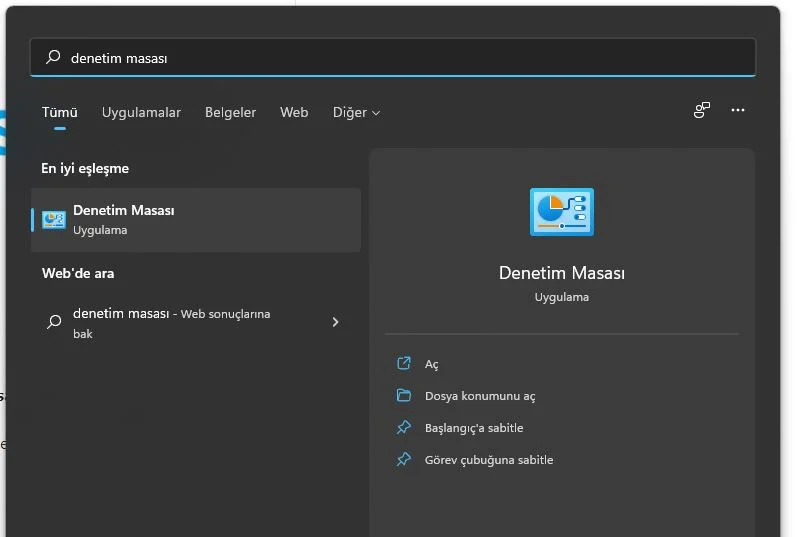This screenshot has width=797, height=537.
Task: Click the folder icon beside Dosya konumunu aç
Action: (404, 396)
